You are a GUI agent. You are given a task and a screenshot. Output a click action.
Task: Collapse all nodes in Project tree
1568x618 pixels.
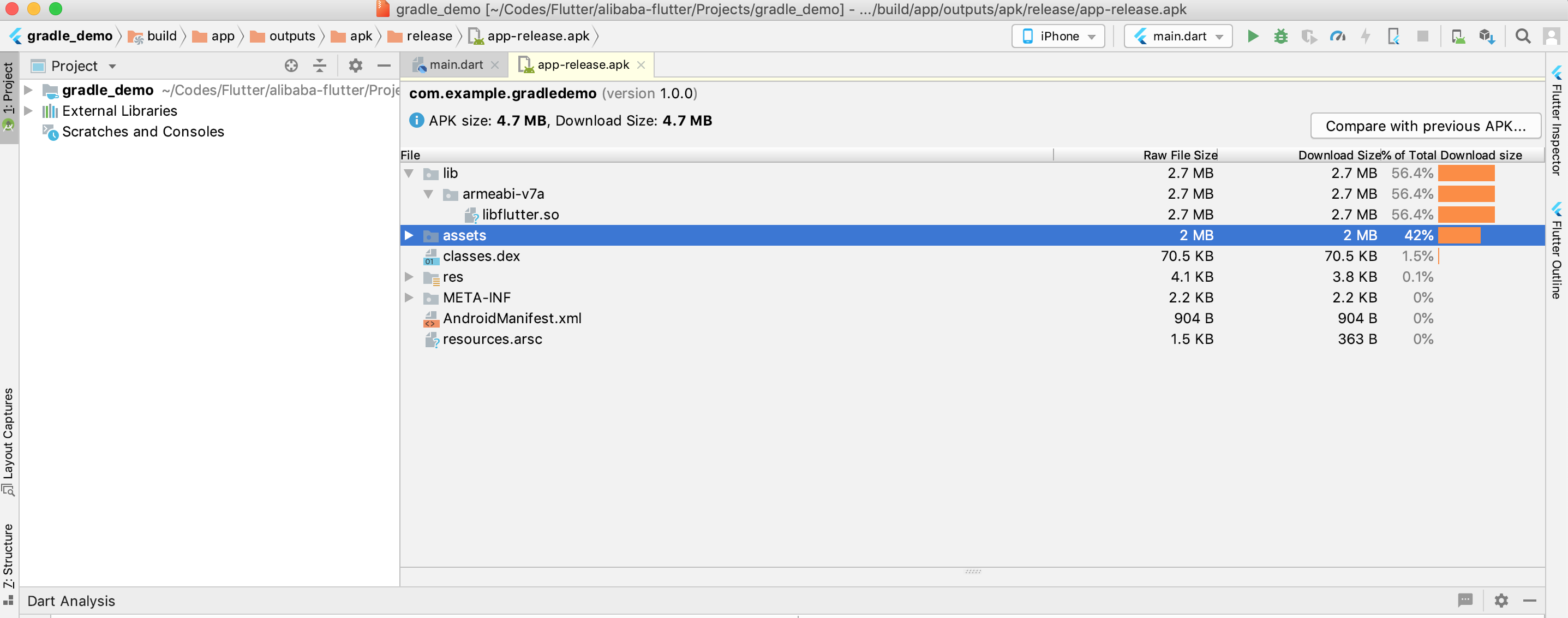click(x=319, y=65)
